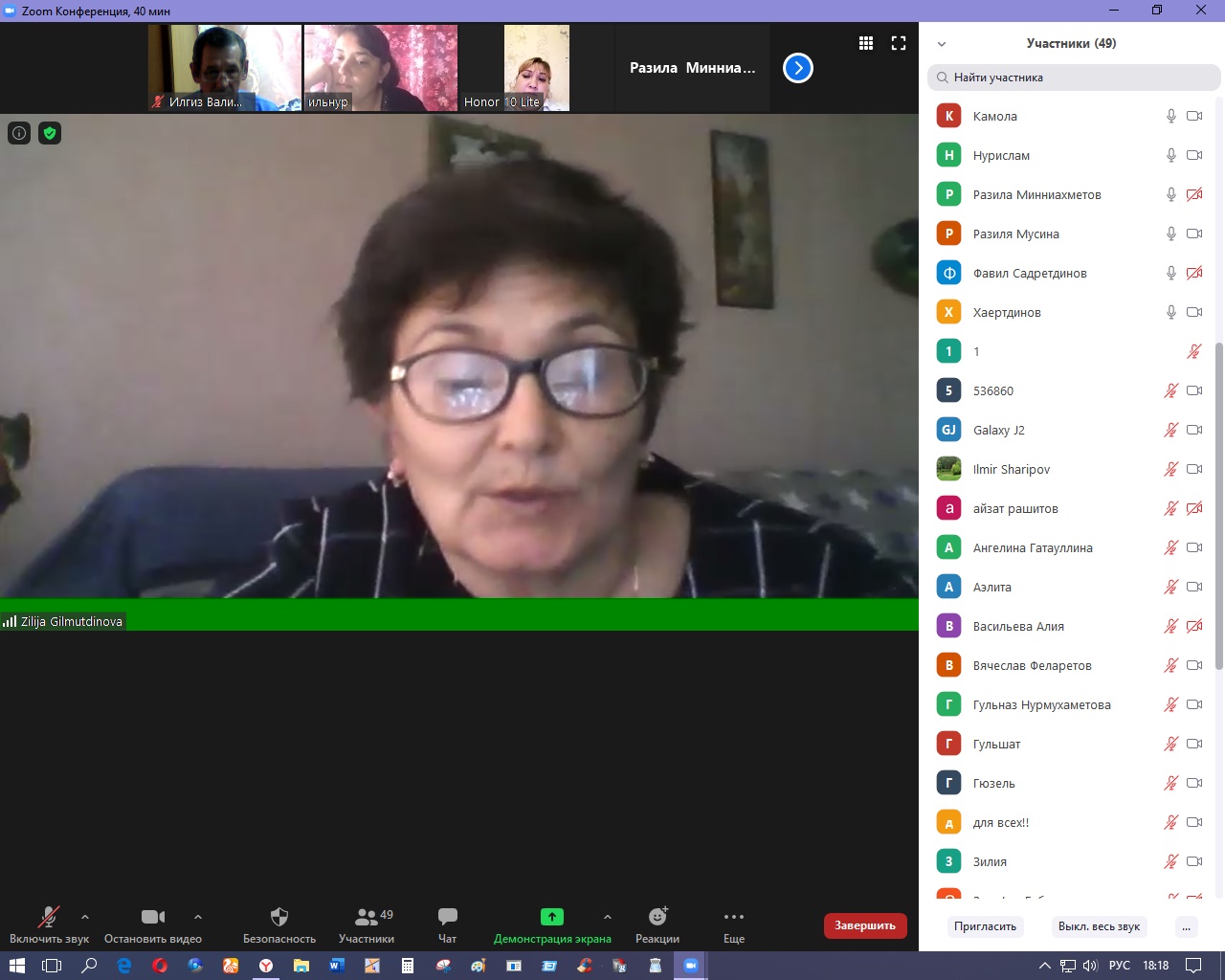Click the Invite (Пригласить) button
The image size is (1225, 980).
[985, 926]
